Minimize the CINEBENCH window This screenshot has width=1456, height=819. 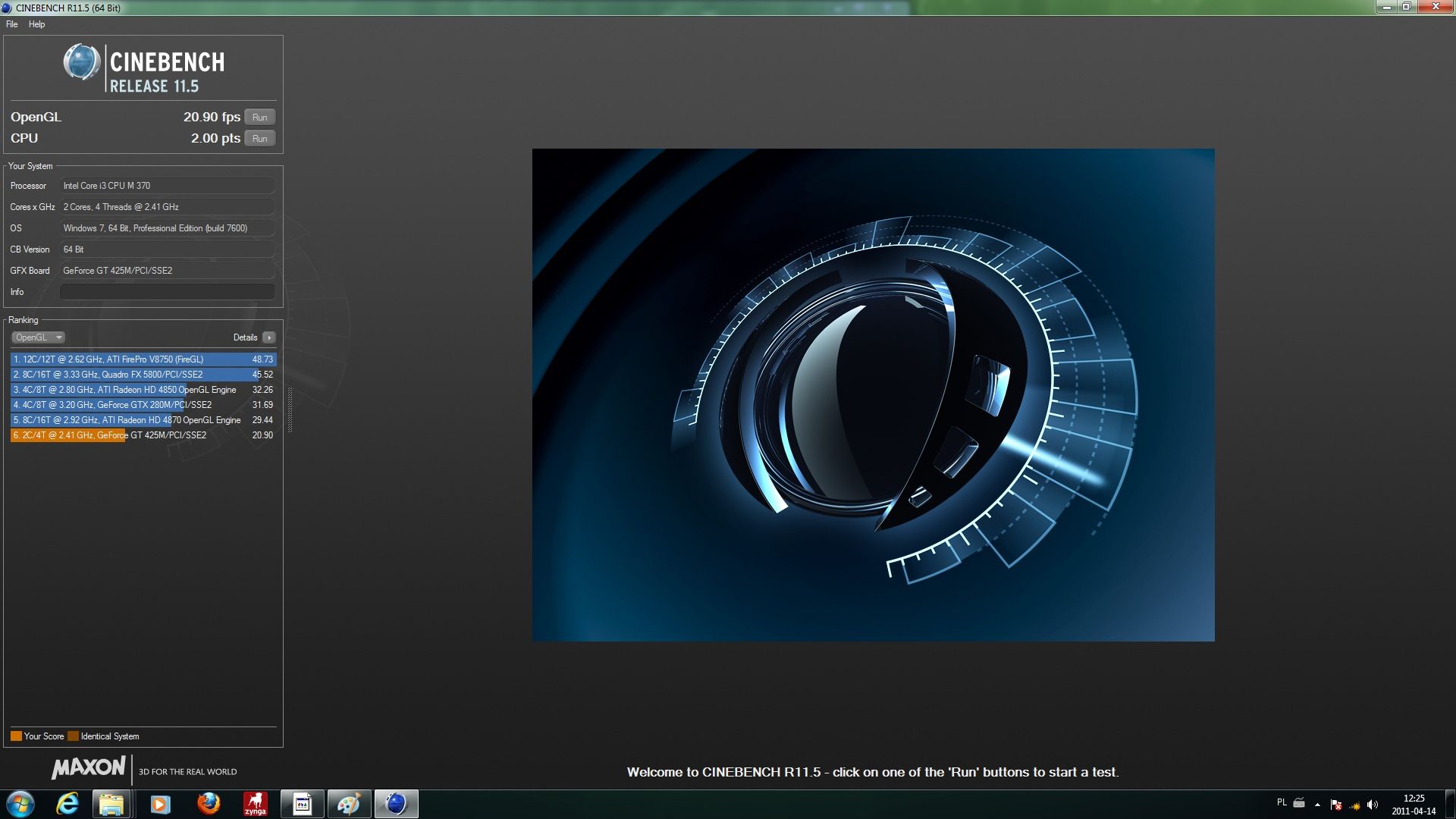coord(1386,7)
